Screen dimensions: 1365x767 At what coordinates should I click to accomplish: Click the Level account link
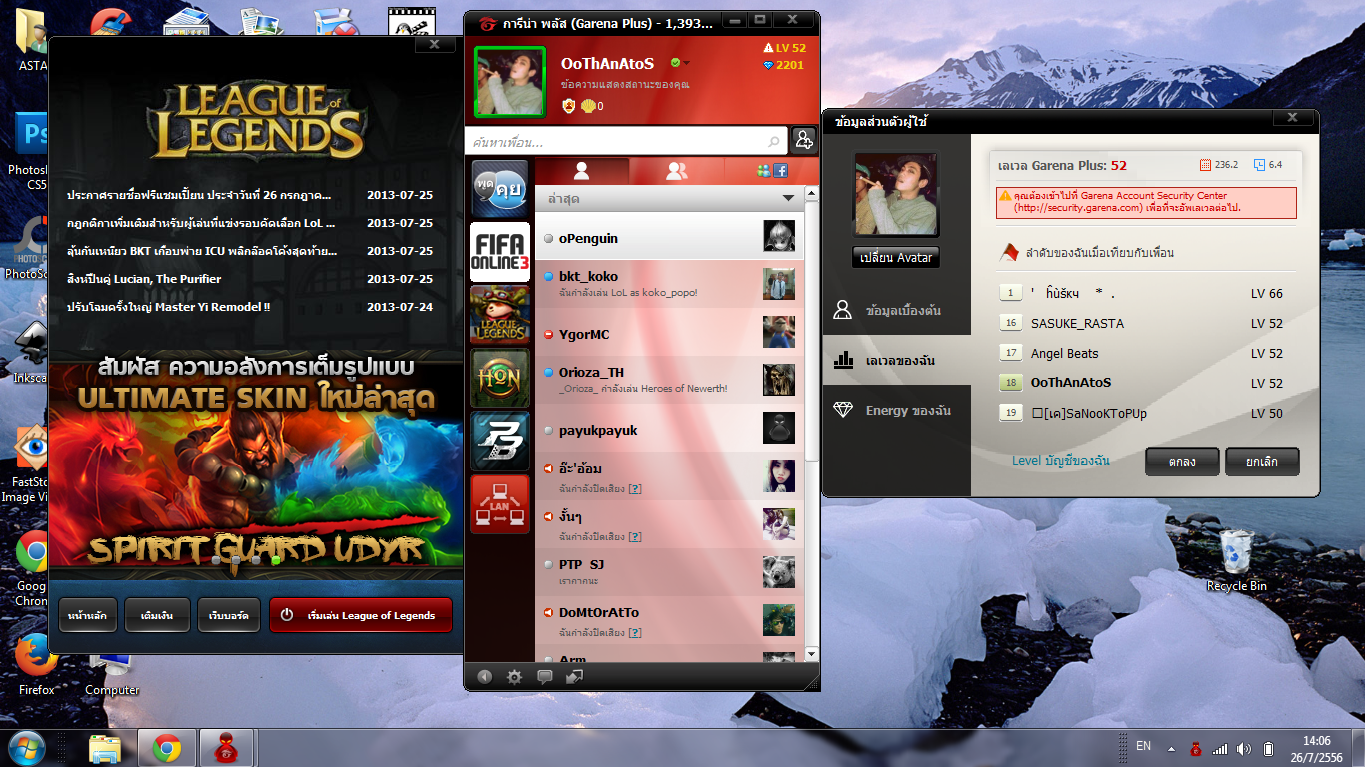point(1061,461)
